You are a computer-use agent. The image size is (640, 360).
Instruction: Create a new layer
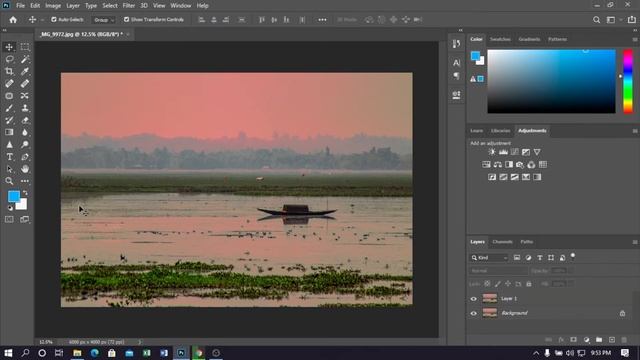tap(612, 340)
